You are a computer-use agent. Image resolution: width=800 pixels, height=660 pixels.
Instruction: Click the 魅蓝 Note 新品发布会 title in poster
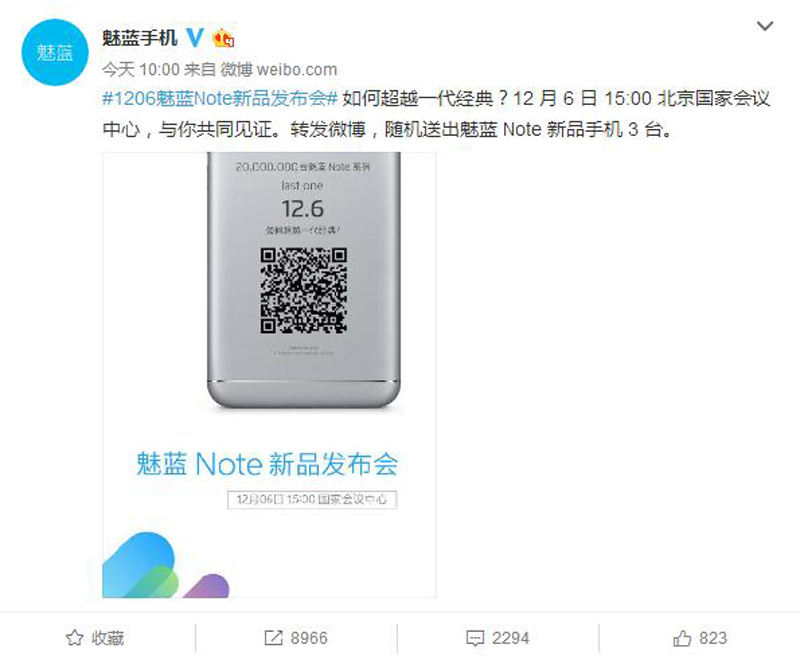(267, 464)
